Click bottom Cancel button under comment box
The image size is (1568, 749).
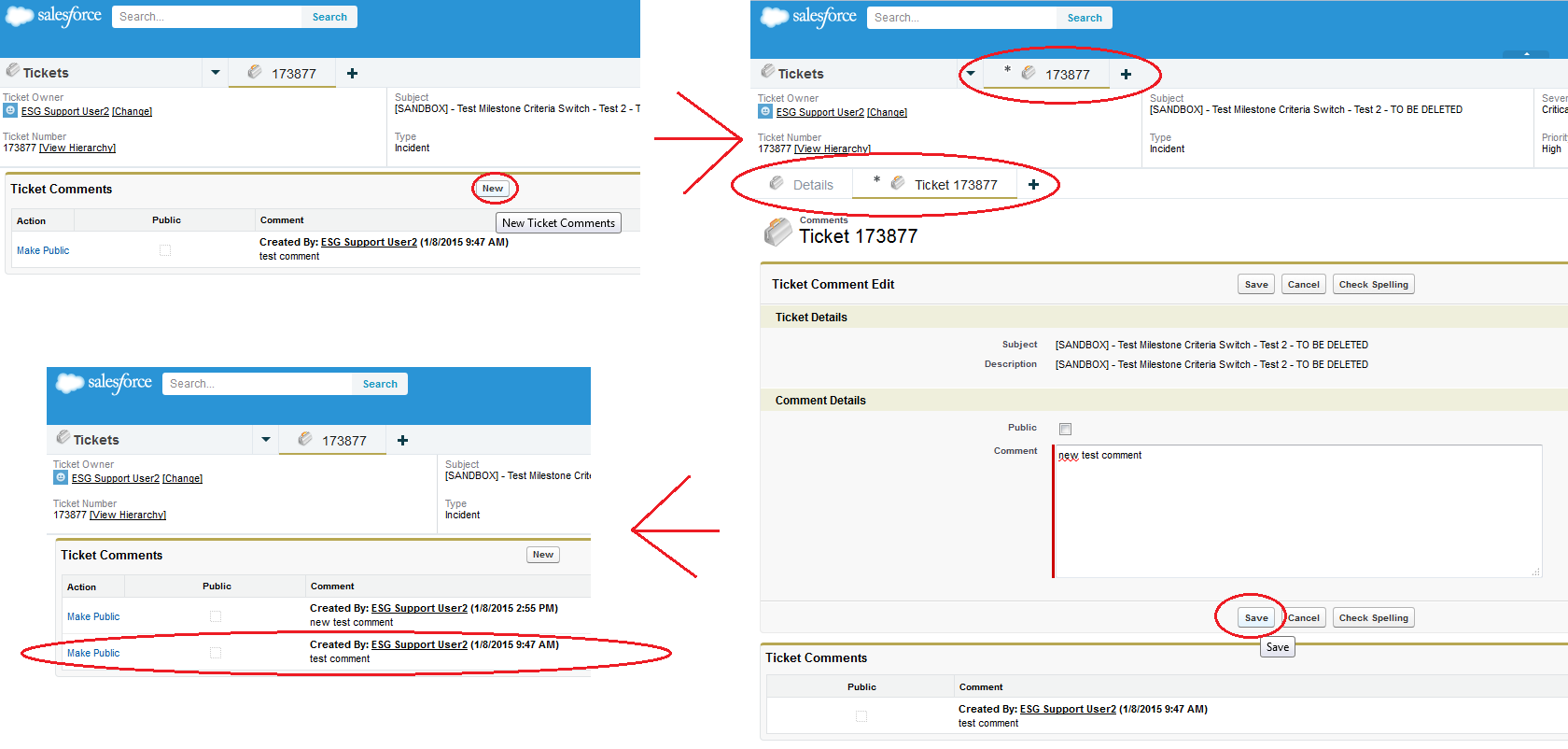(x=1304, y=618)
